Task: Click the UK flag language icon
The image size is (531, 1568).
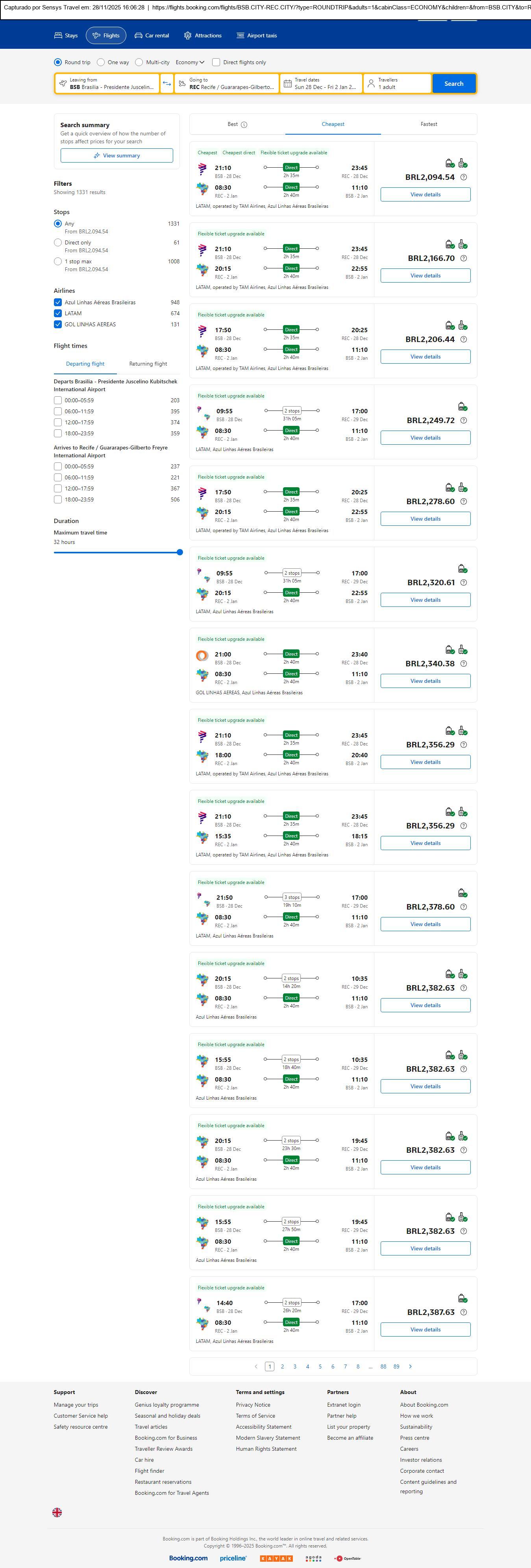Action: click(57, 1513)
